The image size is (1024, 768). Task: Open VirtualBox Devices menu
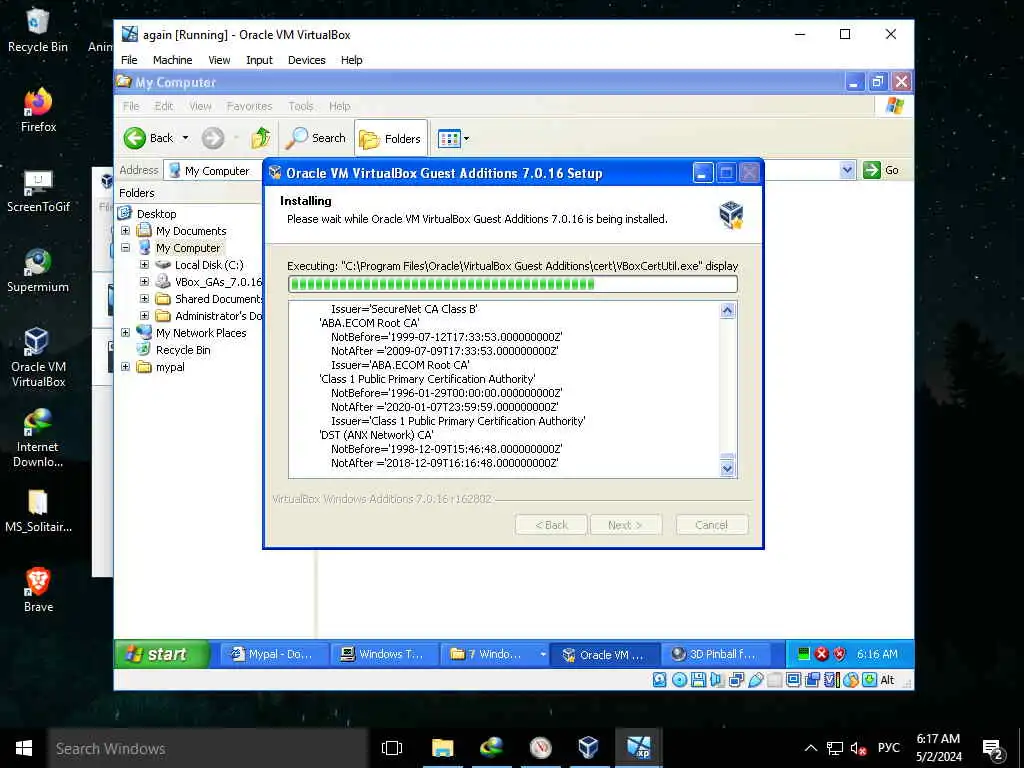306,60
